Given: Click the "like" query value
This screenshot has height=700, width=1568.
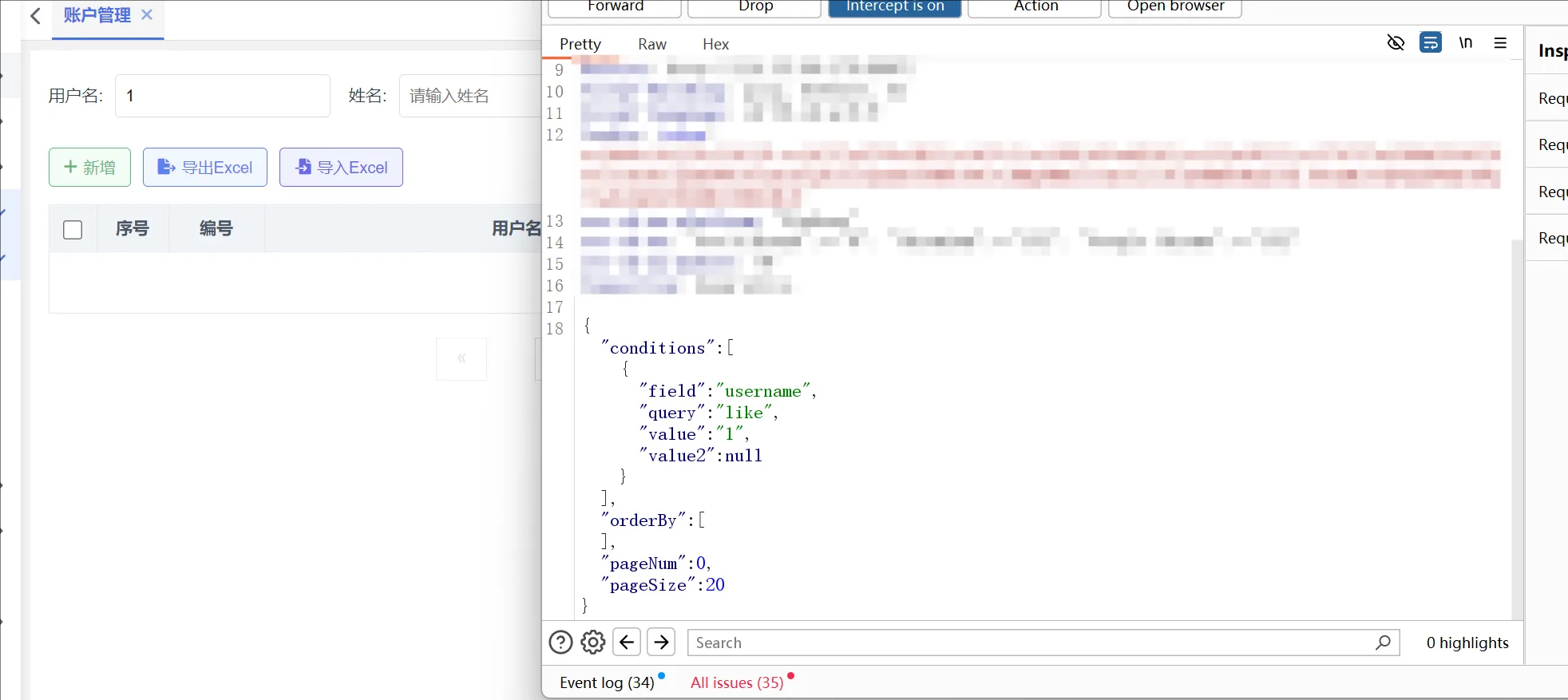Looking at the screenshot, I should pyautogui.click(x=744, y=413).
